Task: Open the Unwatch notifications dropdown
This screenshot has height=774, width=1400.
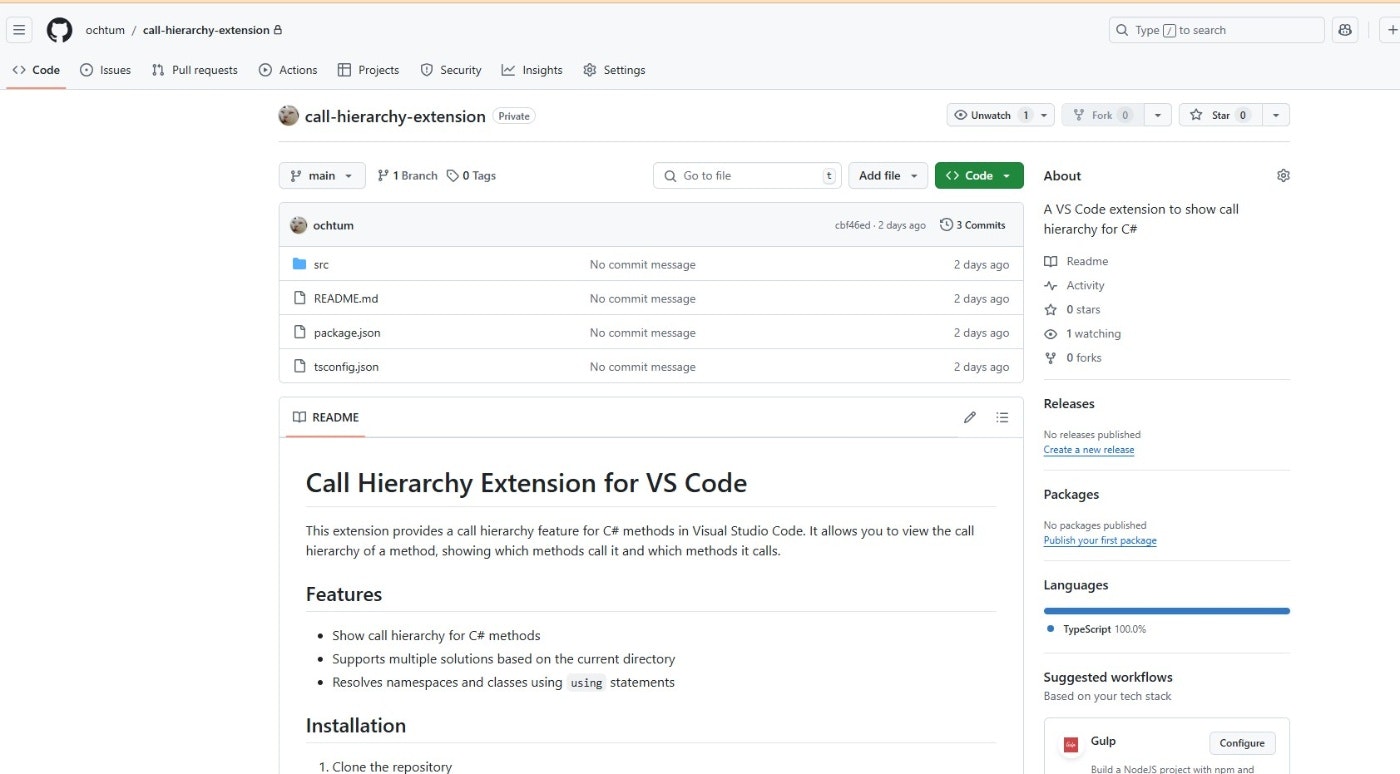Action: [x=1000, y=115]
